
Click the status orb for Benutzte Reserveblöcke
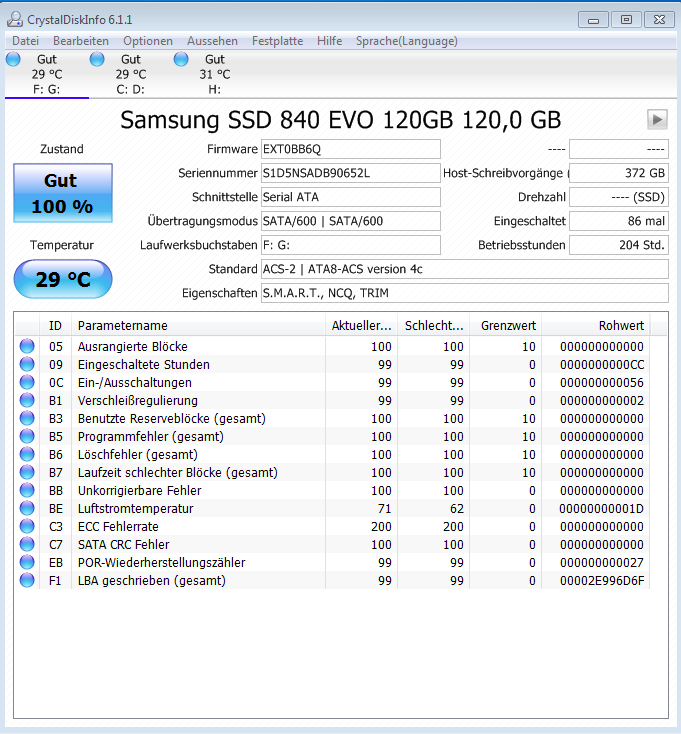(27, 418)
